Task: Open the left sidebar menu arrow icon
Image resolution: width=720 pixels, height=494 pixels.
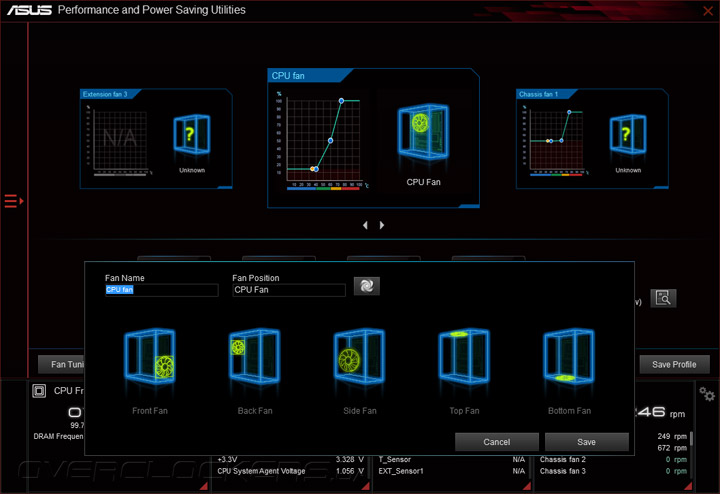Action: 13,201
